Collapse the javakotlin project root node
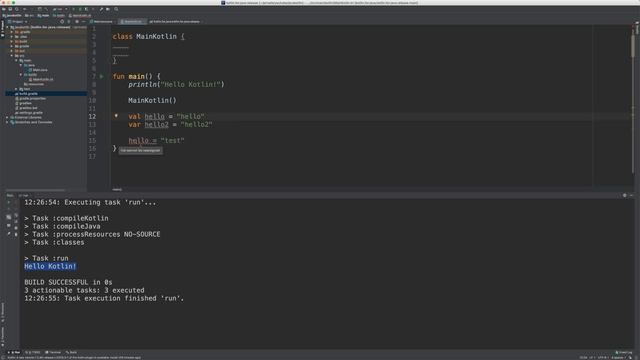 click(x=7, y=27)
